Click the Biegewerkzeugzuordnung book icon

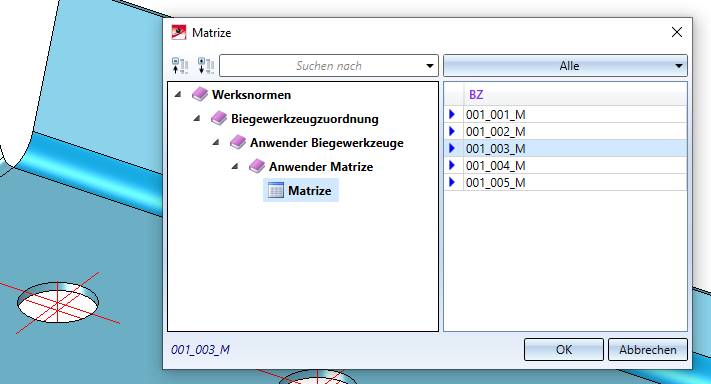tap(219, 119)
